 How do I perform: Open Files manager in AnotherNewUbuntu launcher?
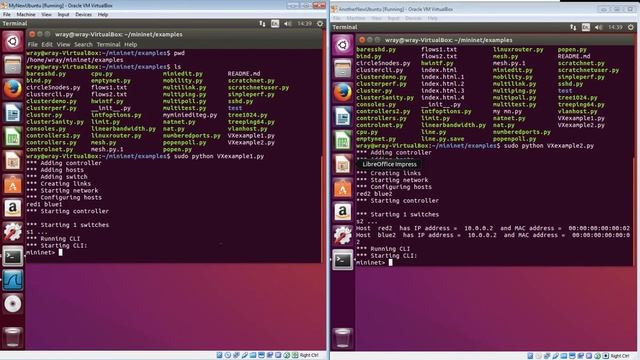click(x=343, y=69)
